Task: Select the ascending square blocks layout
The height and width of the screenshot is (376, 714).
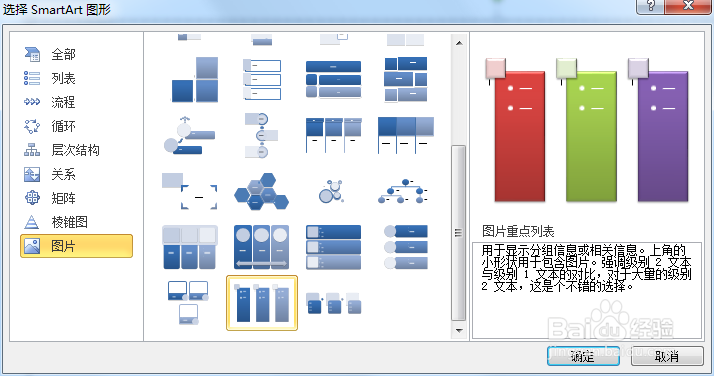Action: pyautogui.click(x=195, y=80)
